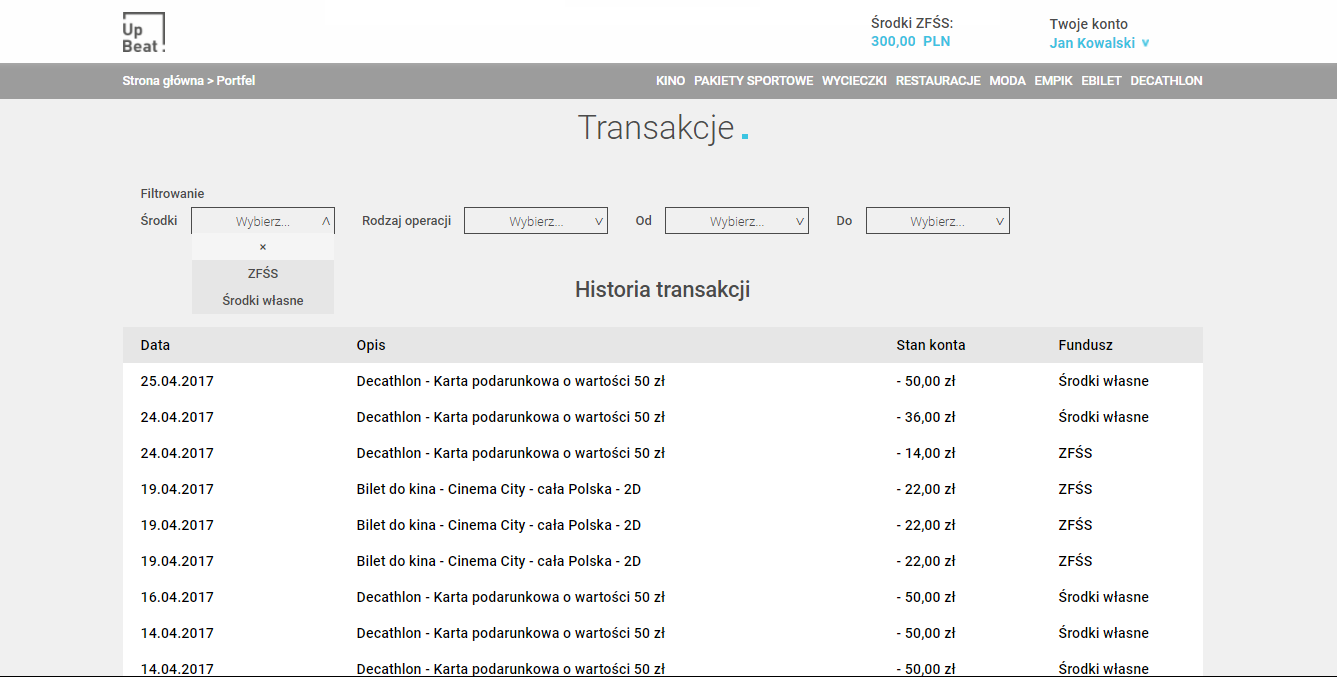Click the Data column header
Screen dimensions: 1337x677
155,345
